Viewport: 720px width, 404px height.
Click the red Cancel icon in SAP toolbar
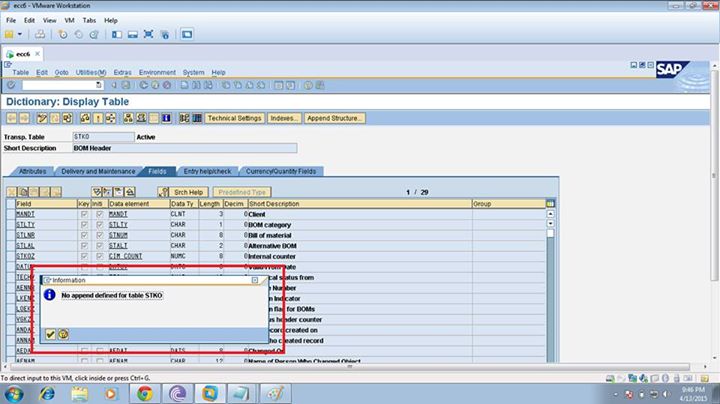pos(167,85)
